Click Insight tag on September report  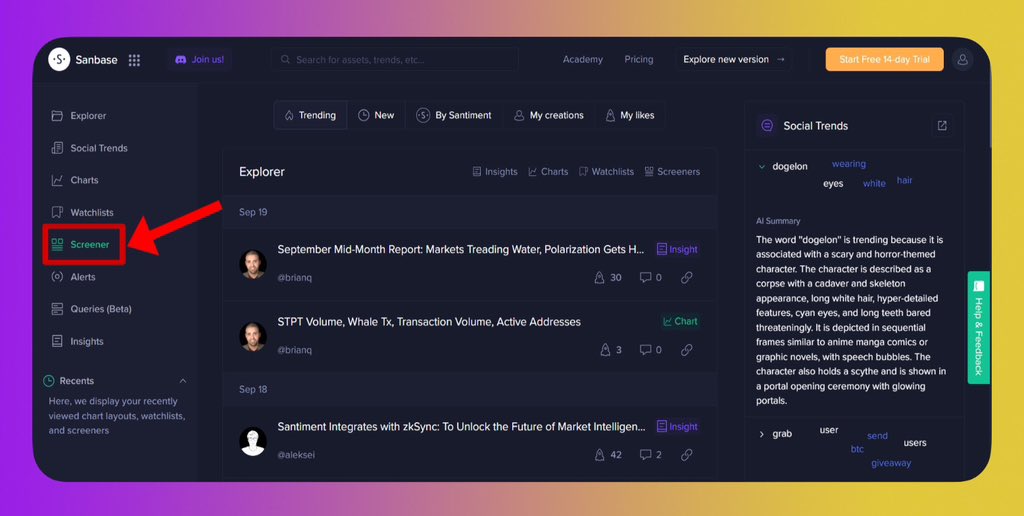pos(677,250)
